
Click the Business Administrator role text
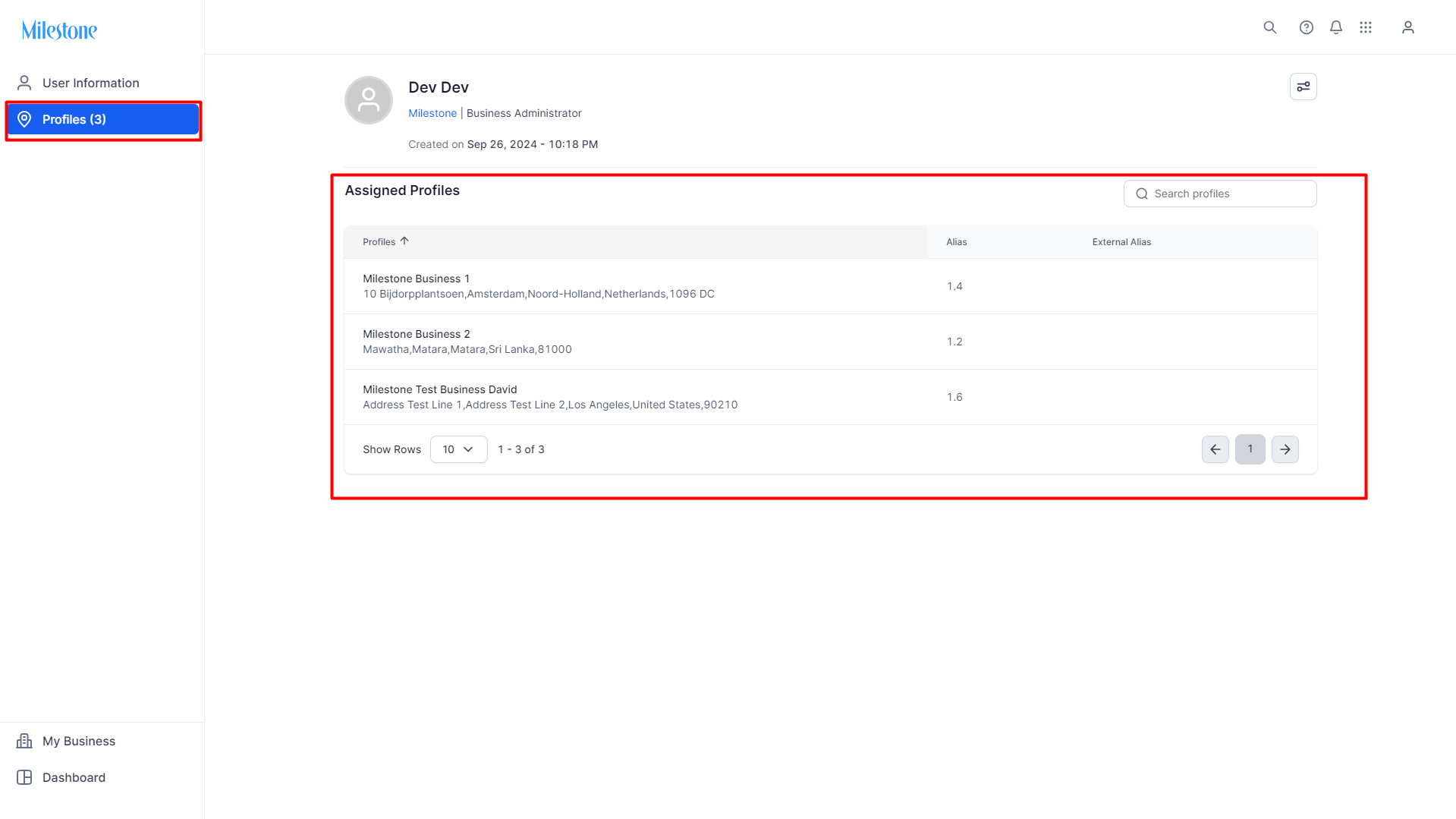pos(524,113)
